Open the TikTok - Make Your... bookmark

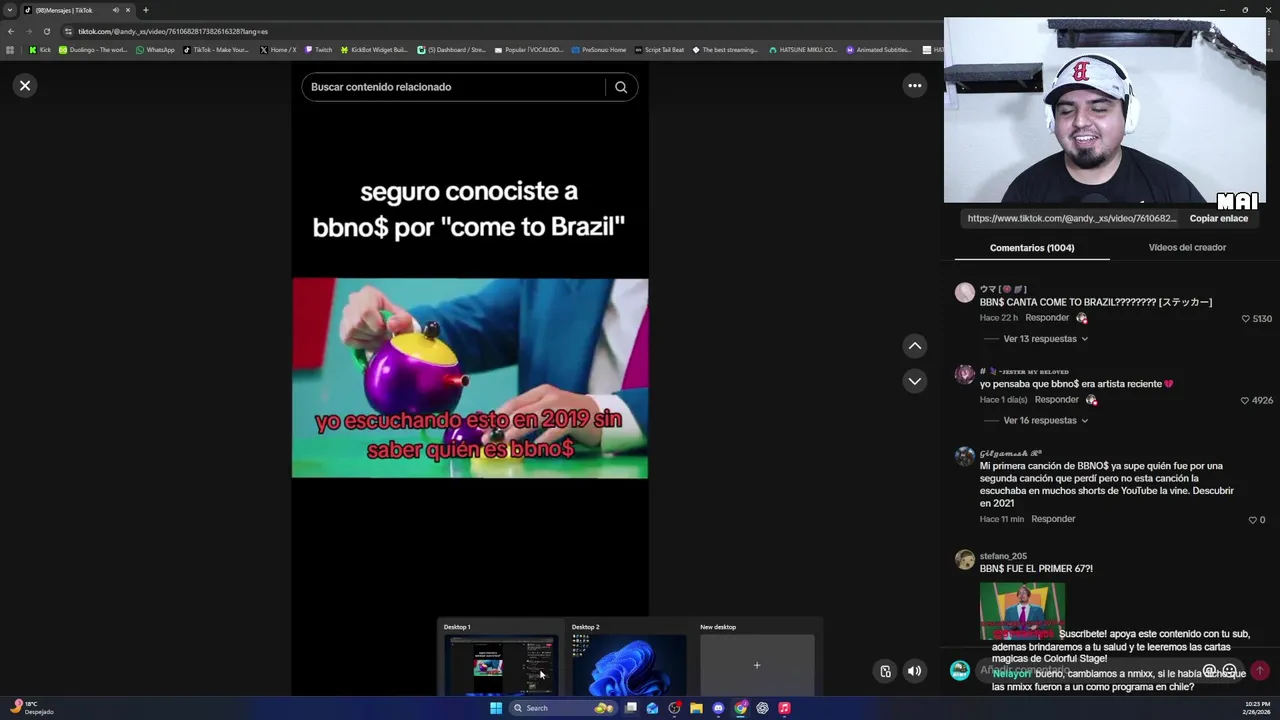[216, 50]
